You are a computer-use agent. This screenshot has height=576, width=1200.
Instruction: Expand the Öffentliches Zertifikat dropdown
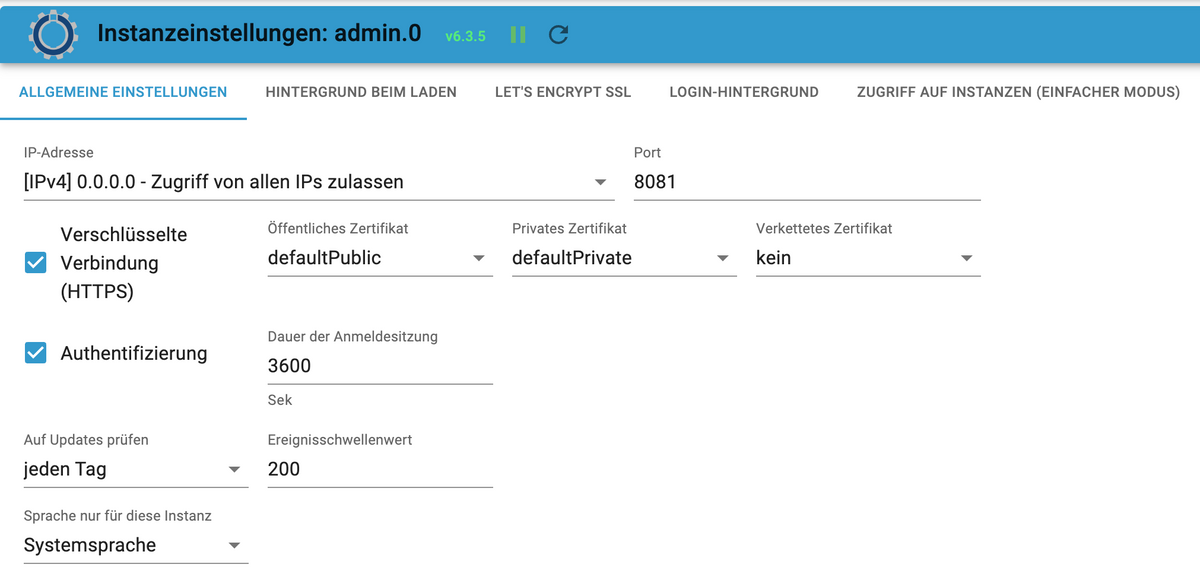380,258
